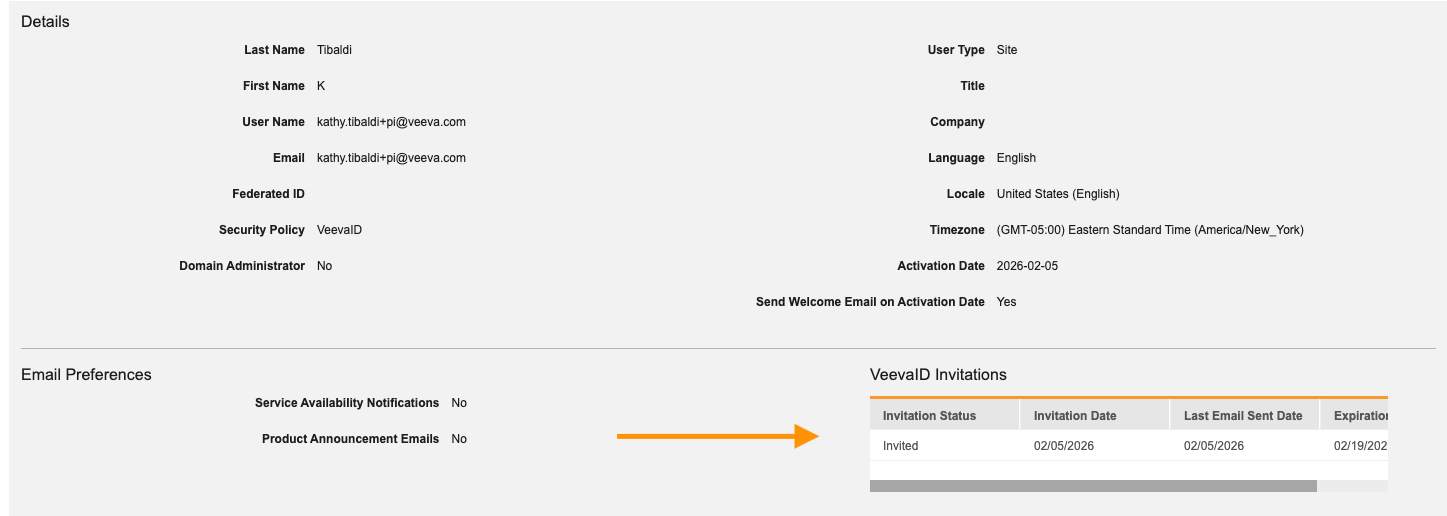Click the VeevaID security policy value
Viewport: 1447px width, 516px height.
[x=339, y=230]
